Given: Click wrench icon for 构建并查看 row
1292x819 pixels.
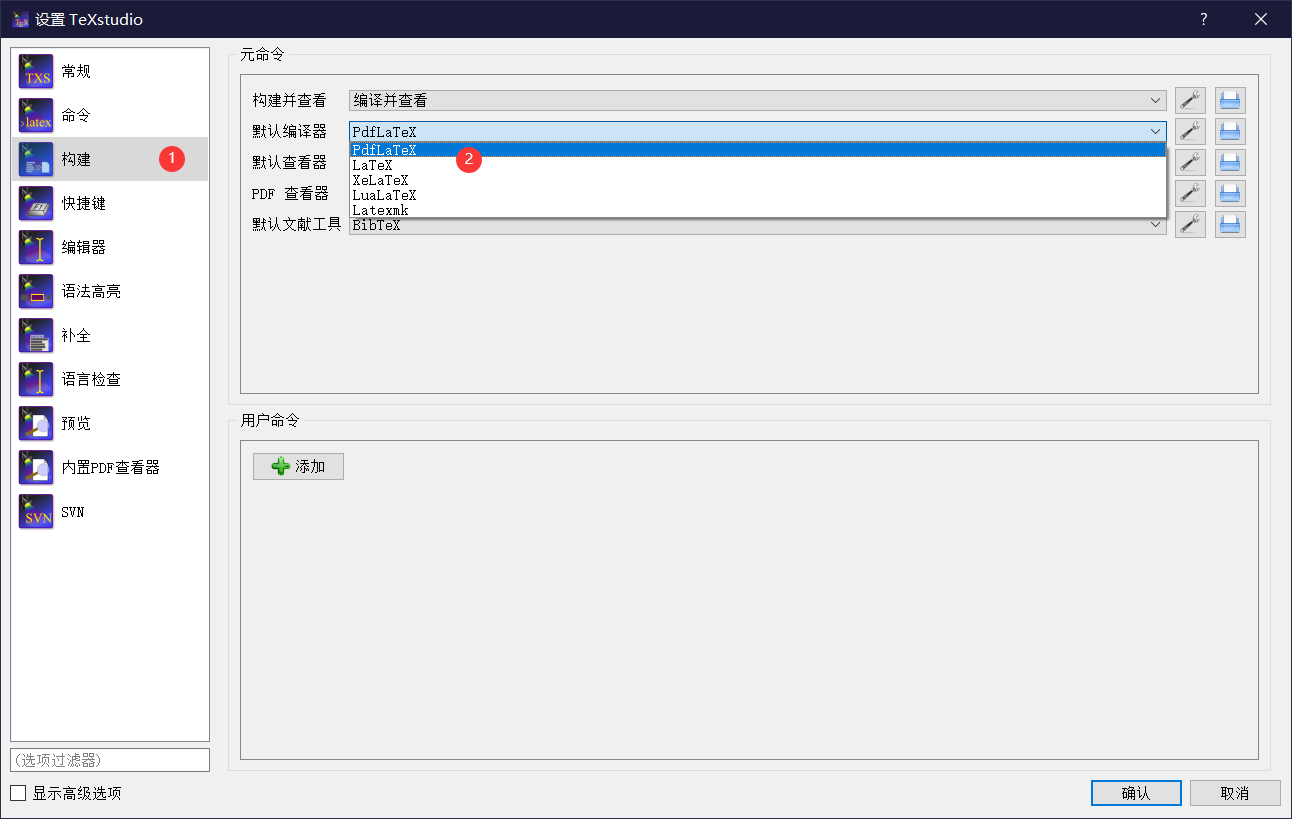Looking at the screenshot, I should [1190, 100].
